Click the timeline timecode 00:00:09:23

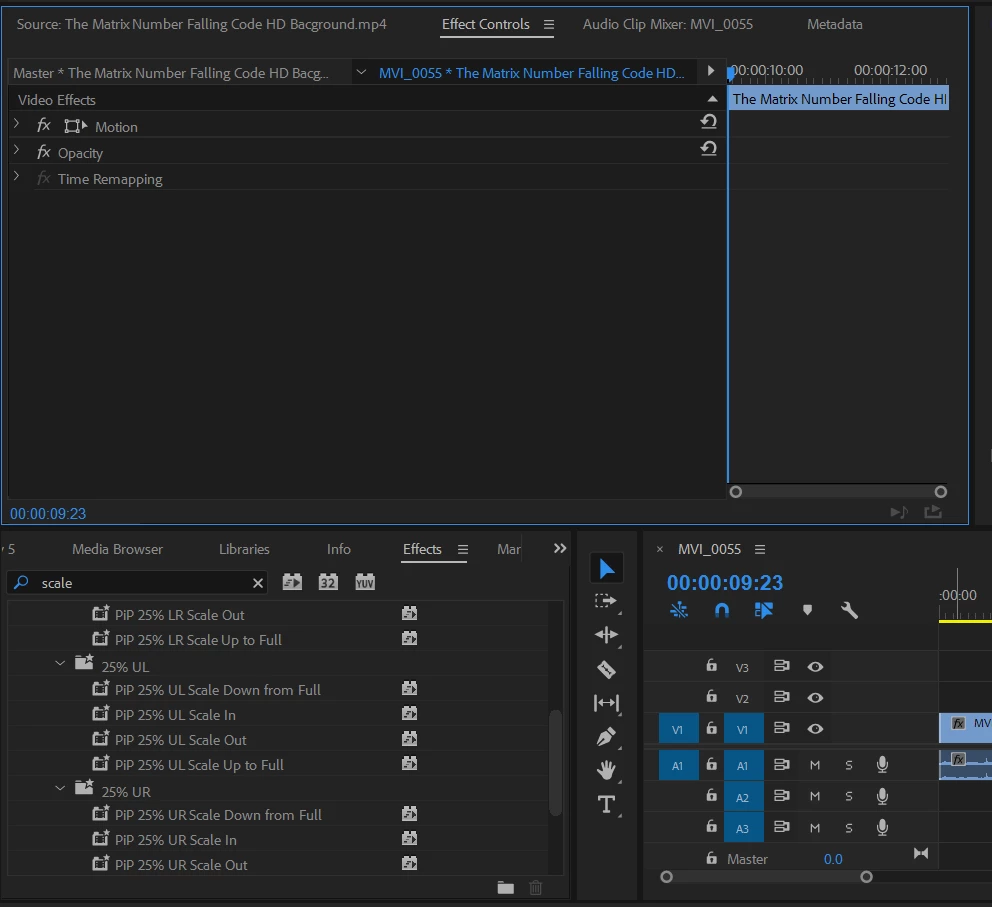[x=725, y=583]
